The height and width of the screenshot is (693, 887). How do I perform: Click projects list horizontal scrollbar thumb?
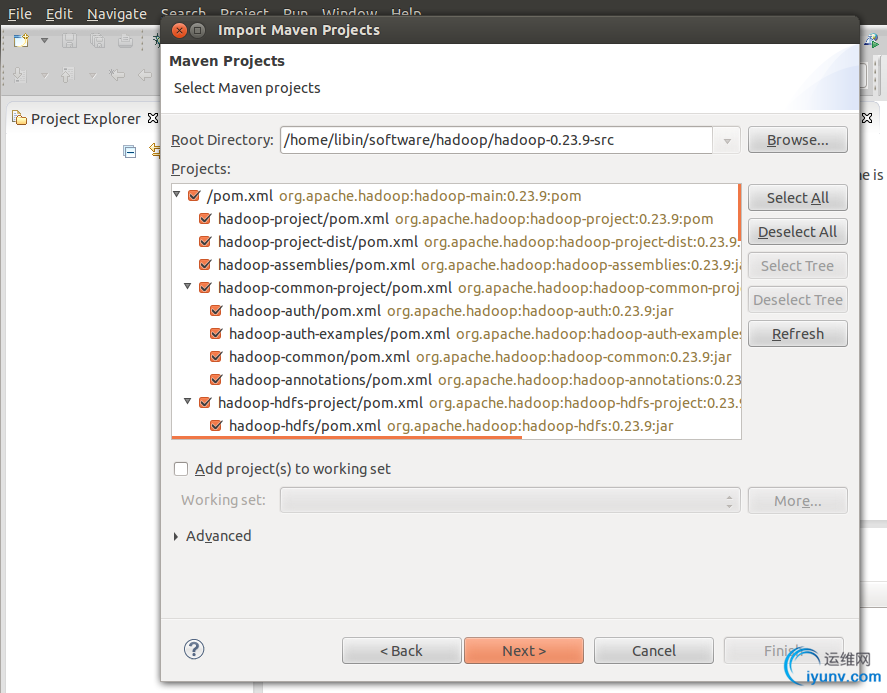pos(347,437)
